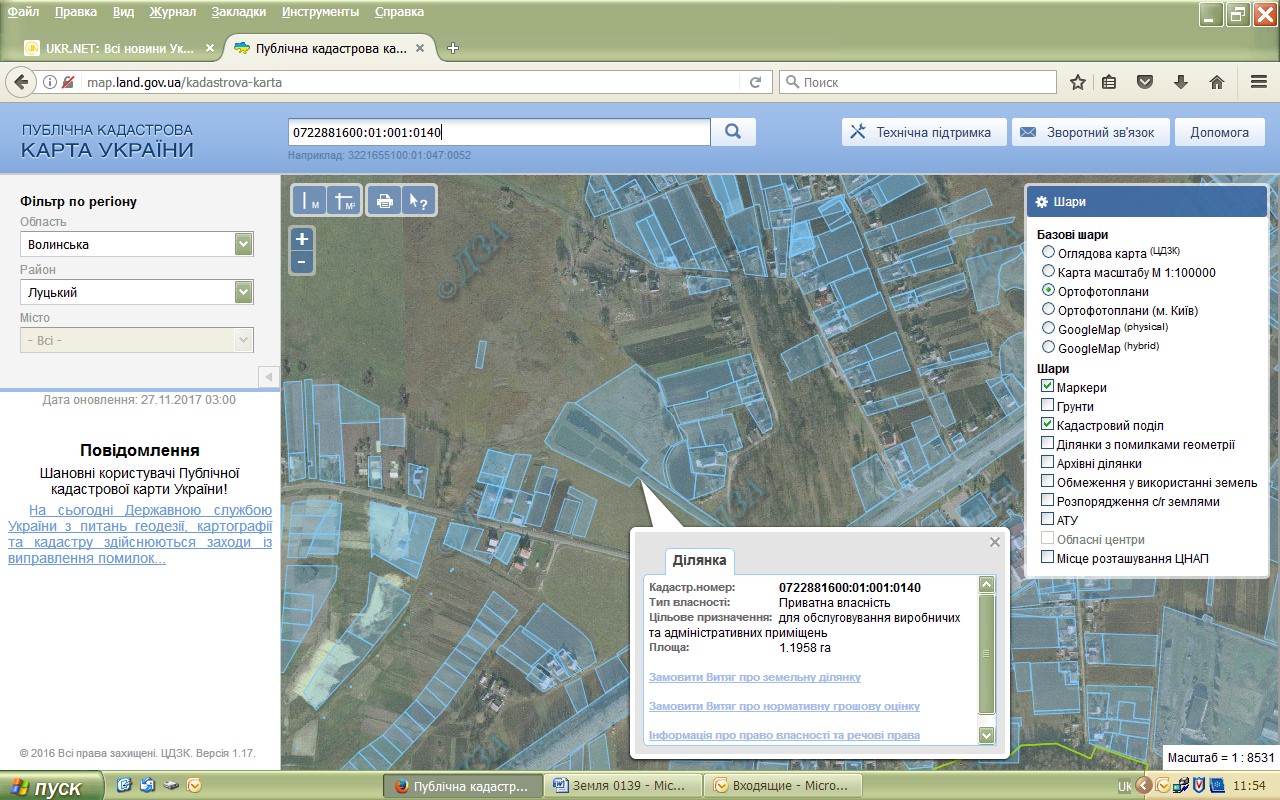The height and width of the screenshot is (800, 1280).
Task: Click the print map icon
Action: 385,201
